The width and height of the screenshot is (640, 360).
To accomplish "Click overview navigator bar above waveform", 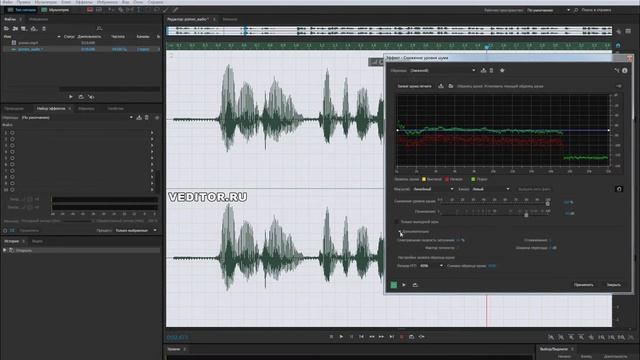I will (x=389, y=31).
